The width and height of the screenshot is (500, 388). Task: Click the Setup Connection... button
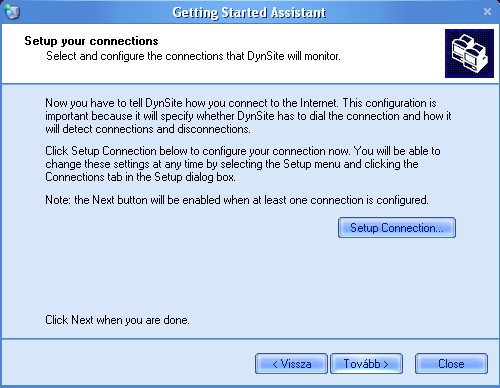pyautogui.click(x=397, y=228)
